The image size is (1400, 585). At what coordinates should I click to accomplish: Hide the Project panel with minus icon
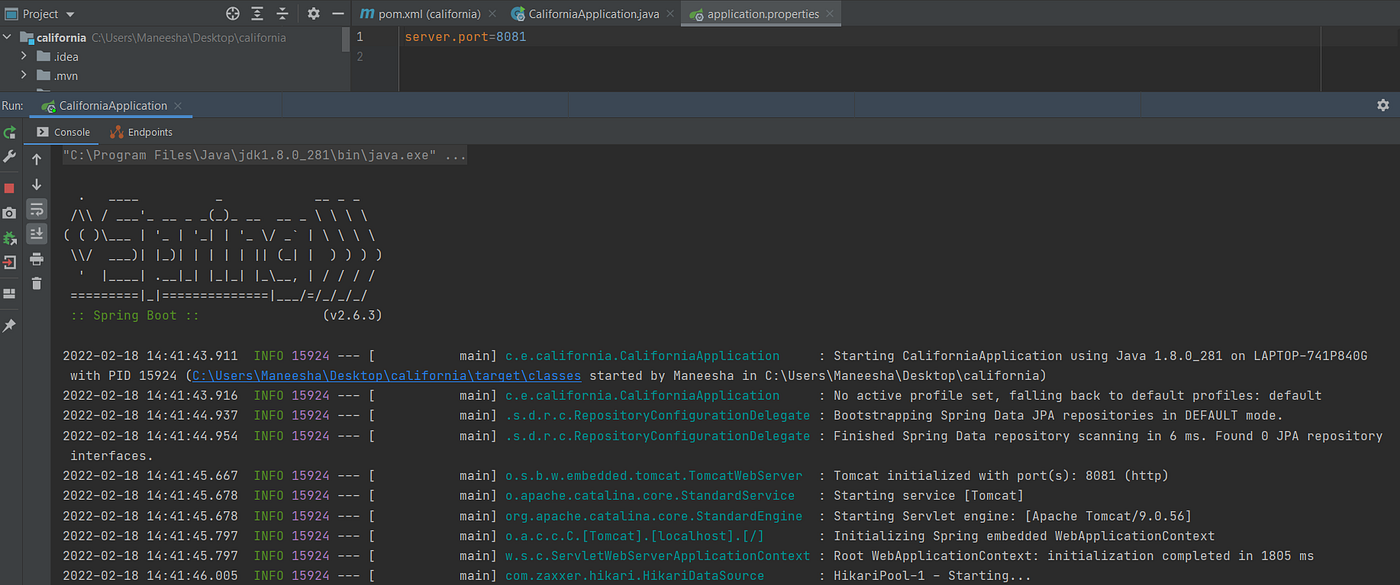[x=338, y=14]
